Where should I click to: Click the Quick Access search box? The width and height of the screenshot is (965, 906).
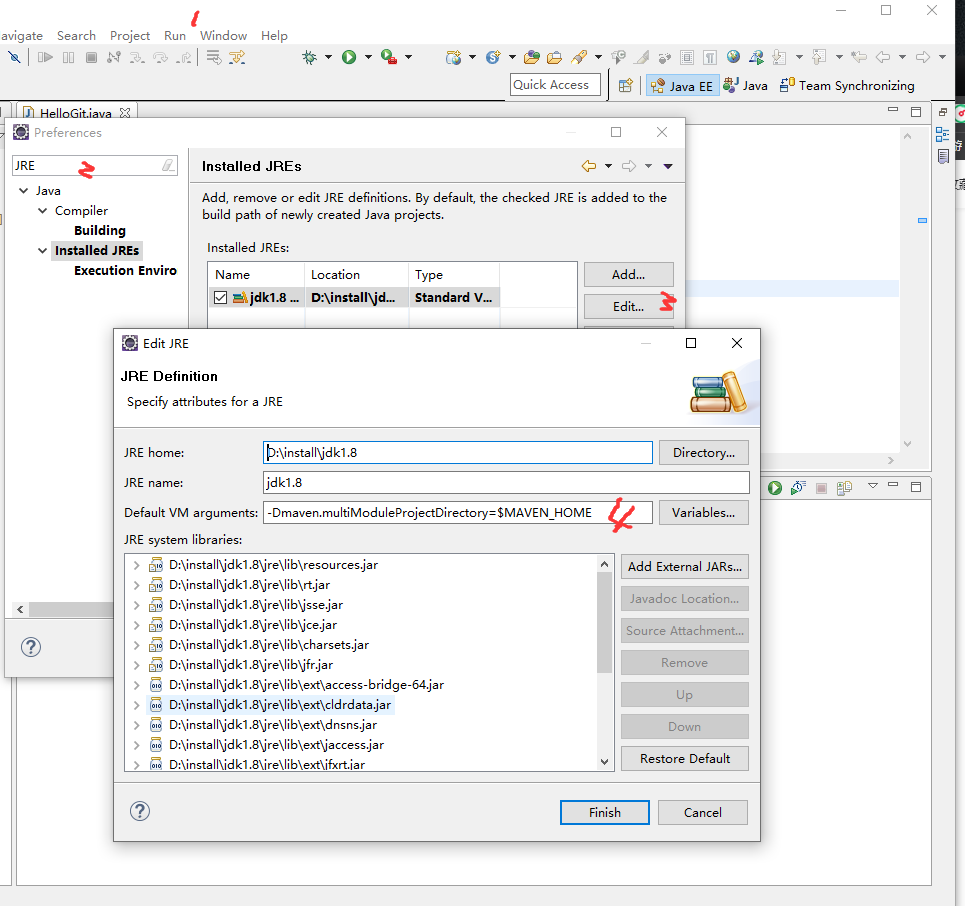555,85
